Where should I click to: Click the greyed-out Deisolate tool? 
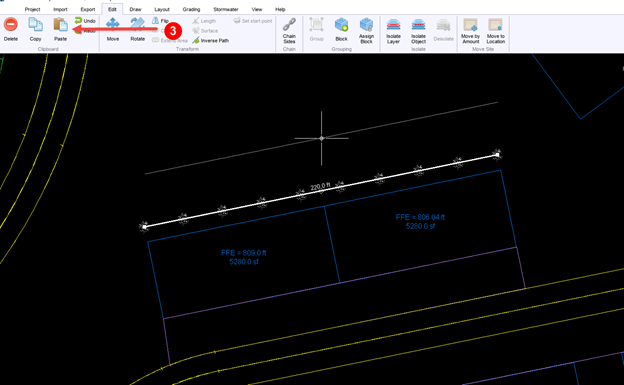[443, 29]
